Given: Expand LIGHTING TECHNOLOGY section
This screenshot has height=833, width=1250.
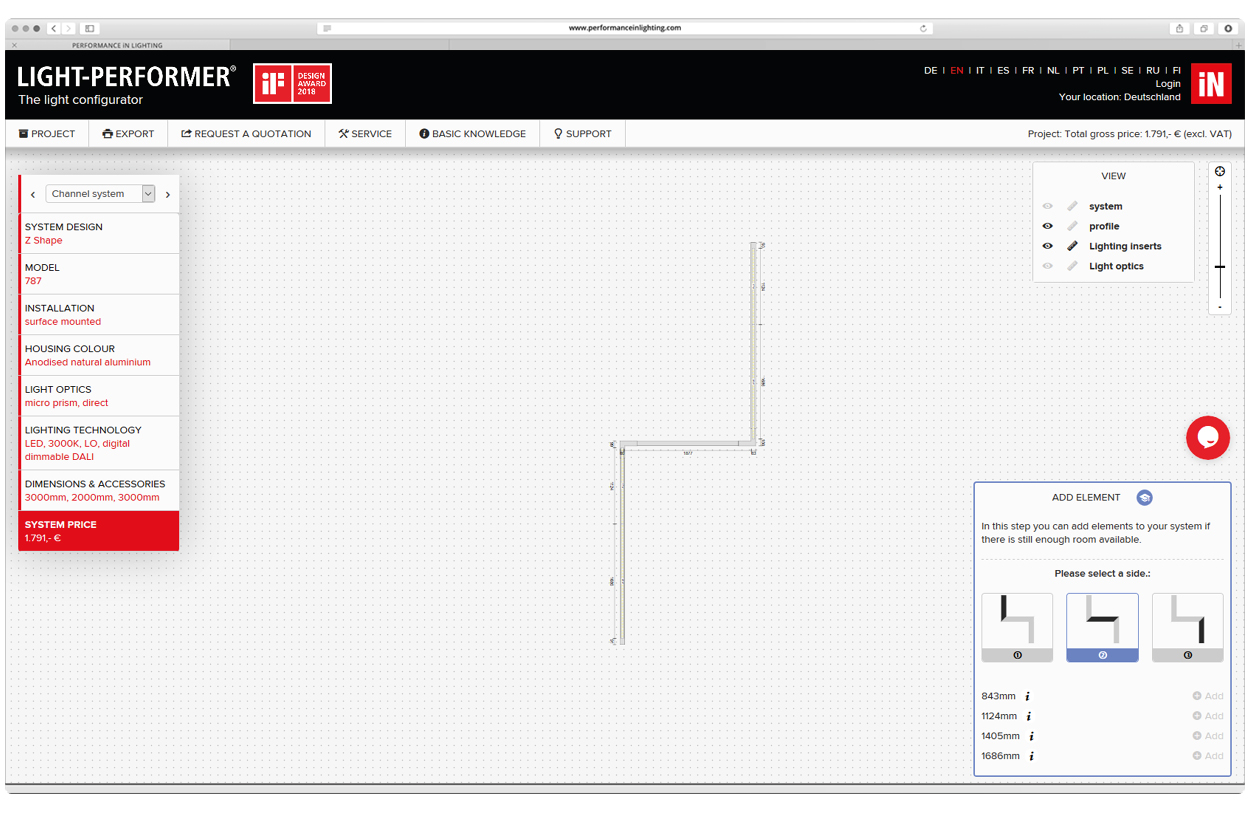Looking at the screenshot, I should tap(99, 443).
